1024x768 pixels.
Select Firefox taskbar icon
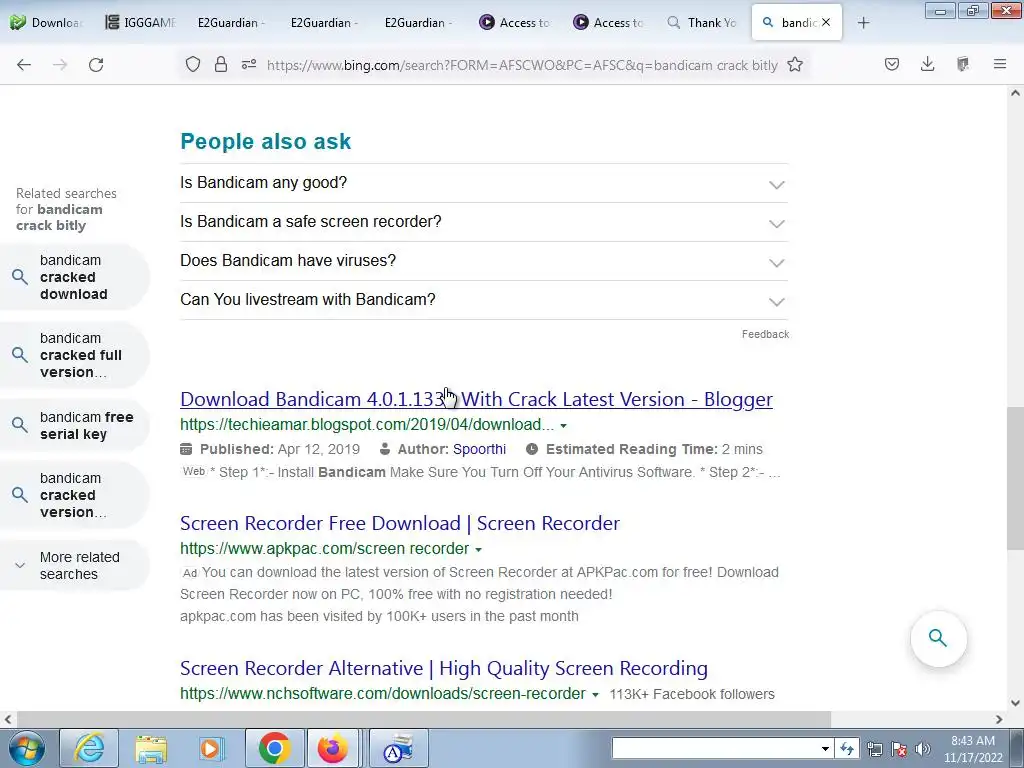tap(333, 748)
